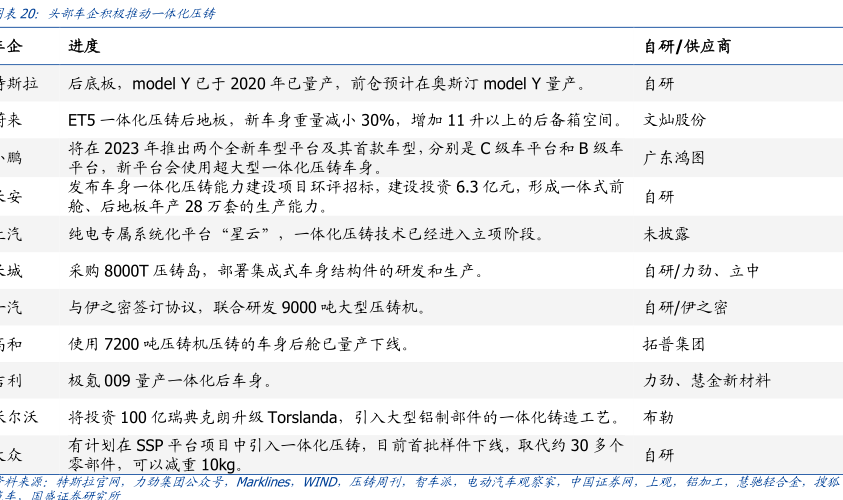Select the cell about 纯电专属系统化平台 '星云'
Viewport: 843px width, 500px height.
coord(307,234)
